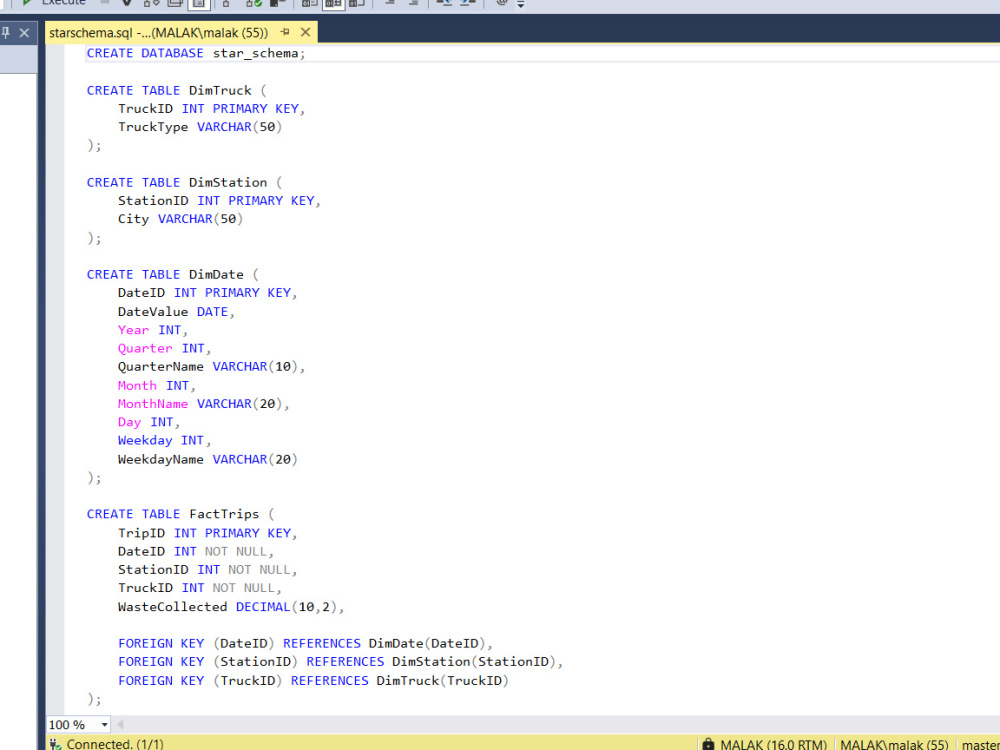This screenshot has height=750, width=1000.
Task: Click the 'TruckType VARCHAR(50)' line
Action: point(200,127)
